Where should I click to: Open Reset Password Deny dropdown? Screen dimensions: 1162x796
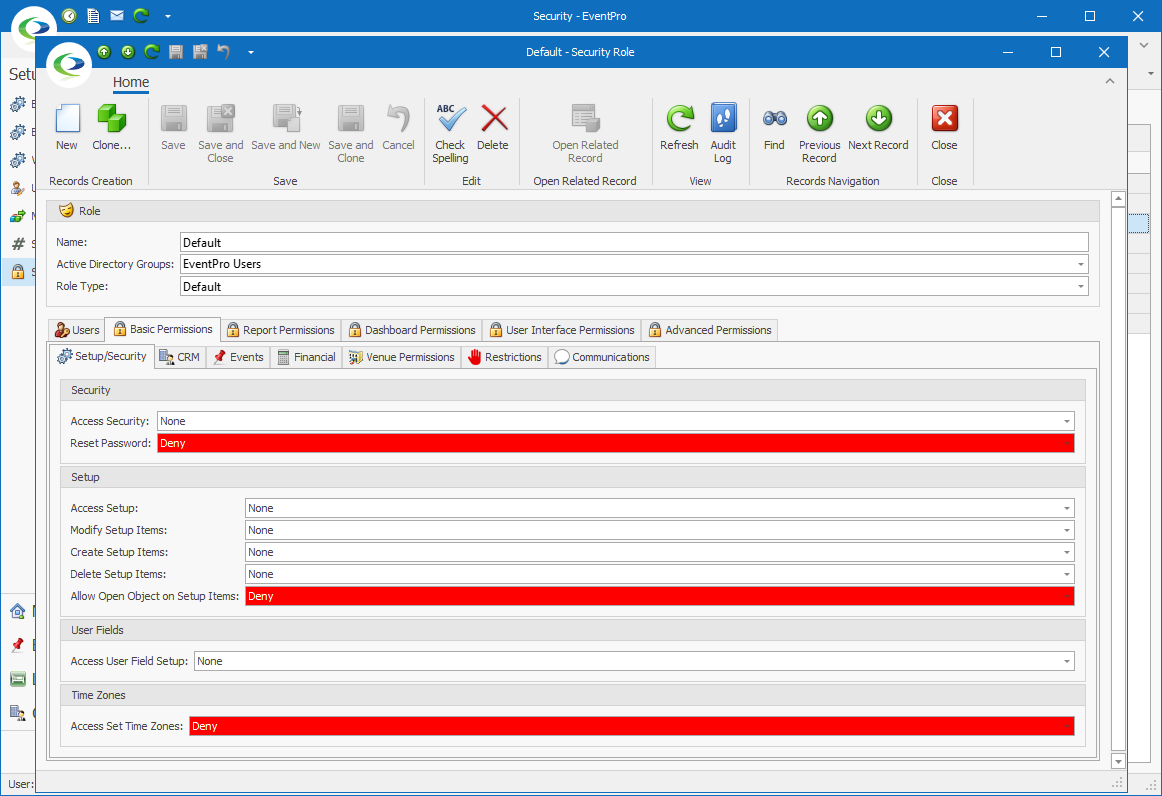tap(1067, 443)
